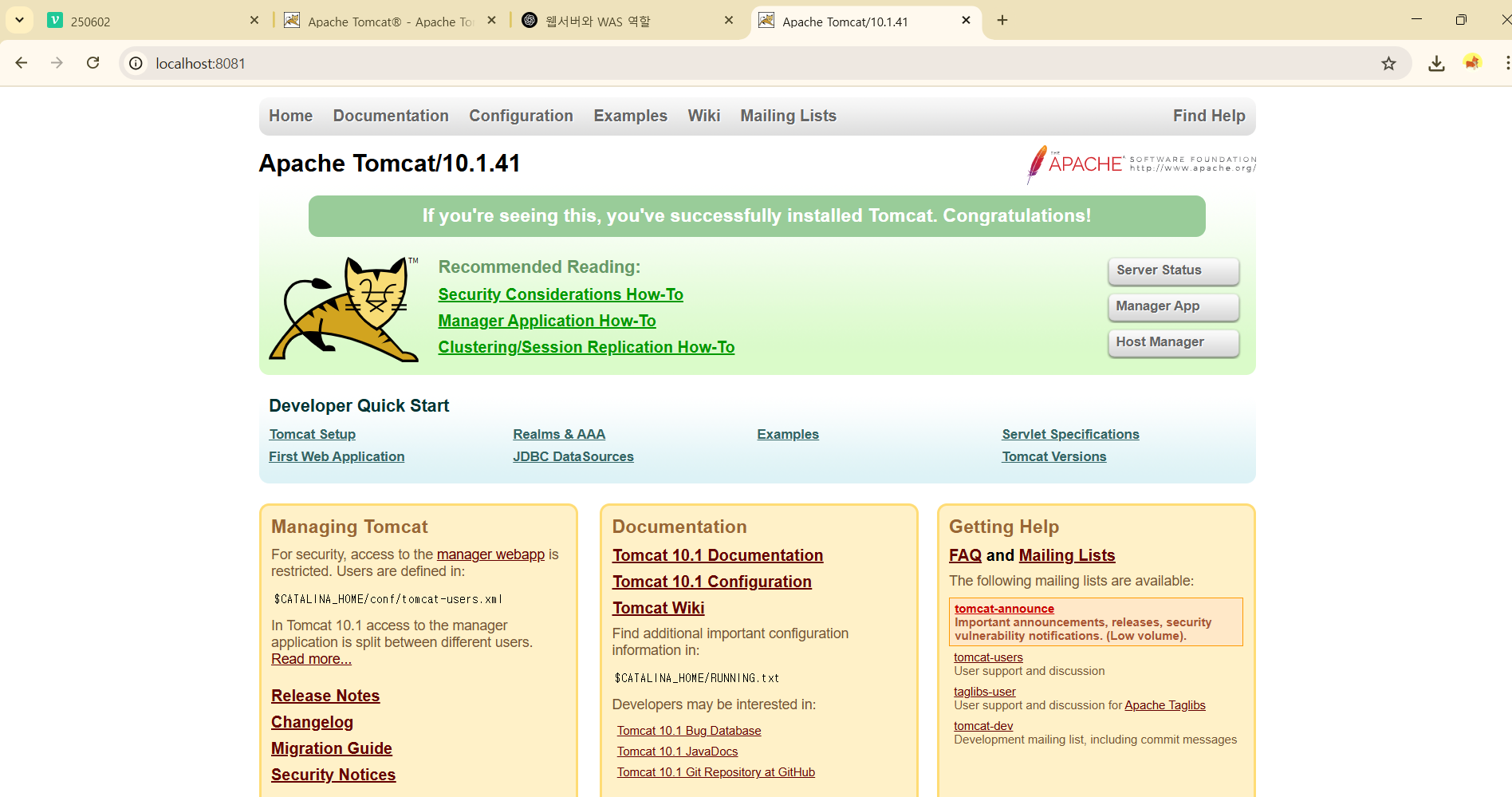Open the tomcat-announce mailing list link
Viewport: 1512px width, 797px height.
point(1004,609)
